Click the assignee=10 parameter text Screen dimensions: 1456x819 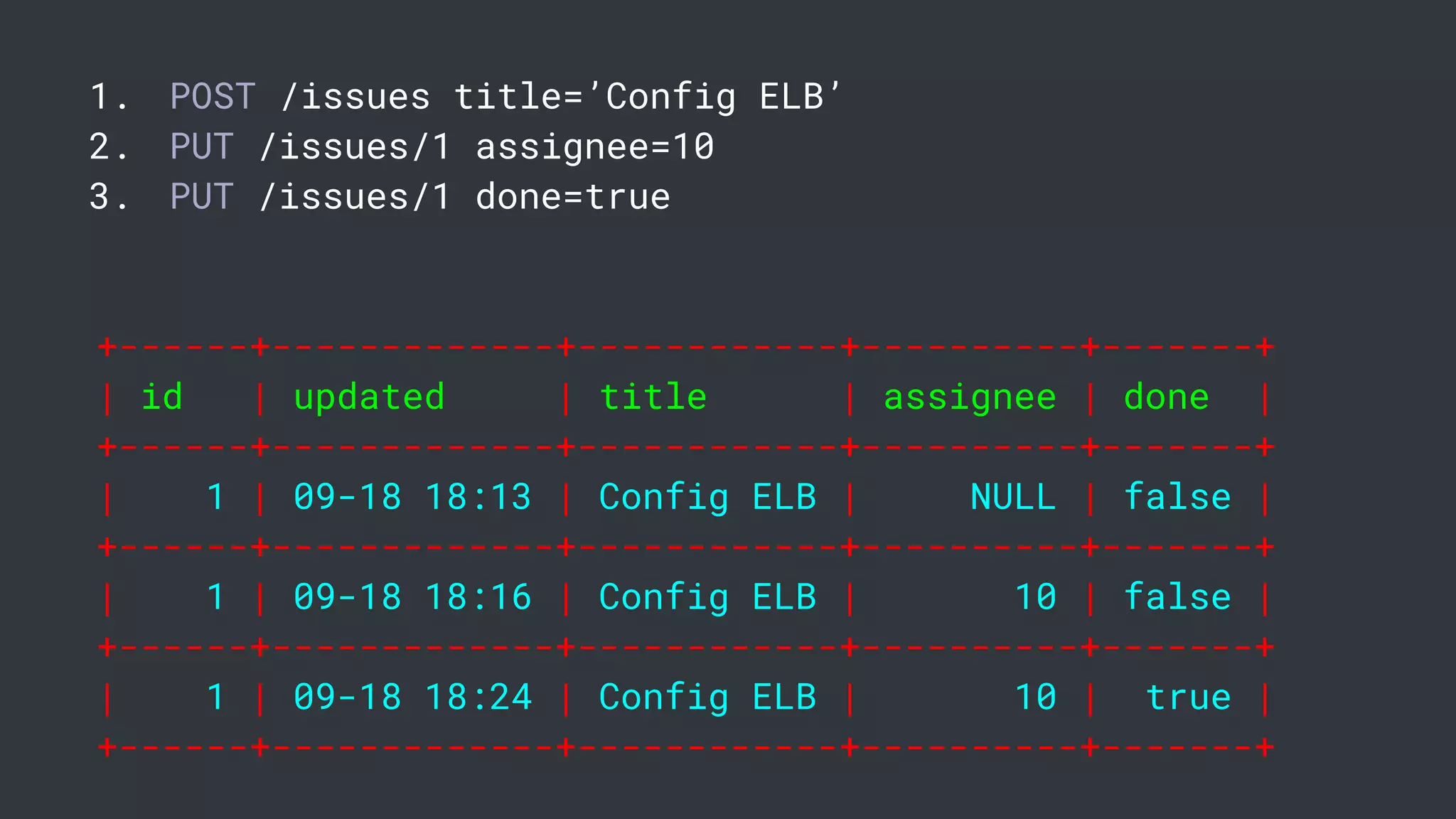point(594,148)
